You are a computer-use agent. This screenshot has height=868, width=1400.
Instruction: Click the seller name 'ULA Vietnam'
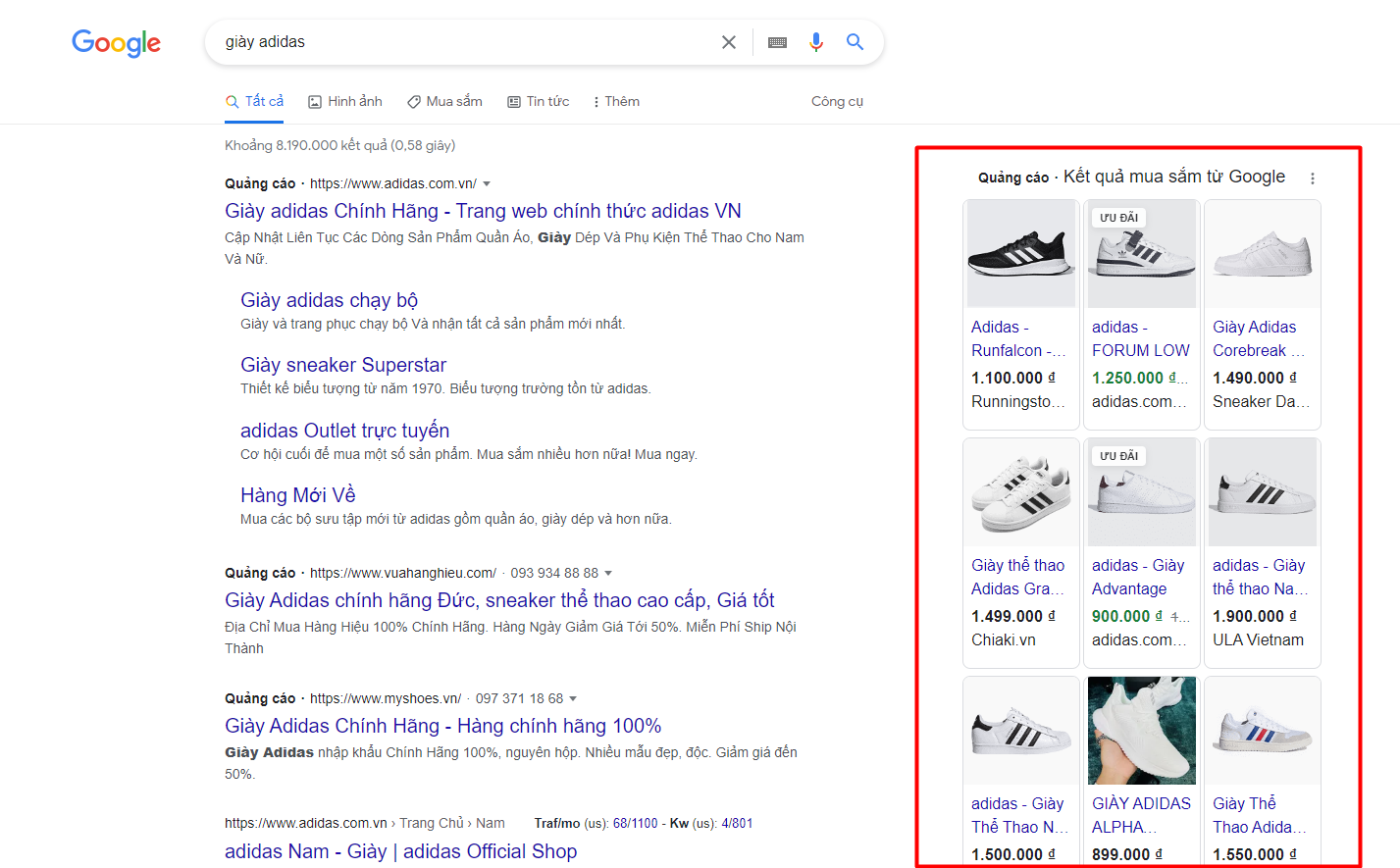click(x=1258, y=639)
